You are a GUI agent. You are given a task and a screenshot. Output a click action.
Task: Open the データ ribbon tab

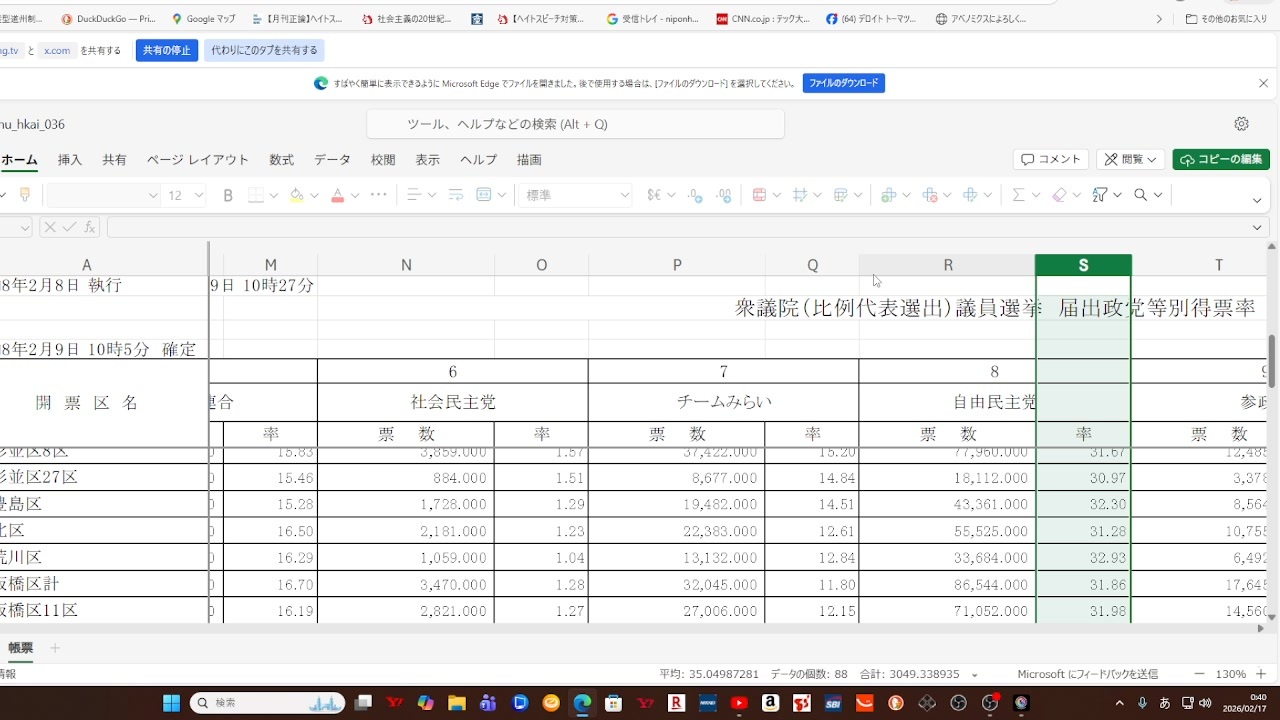[333, 160]
